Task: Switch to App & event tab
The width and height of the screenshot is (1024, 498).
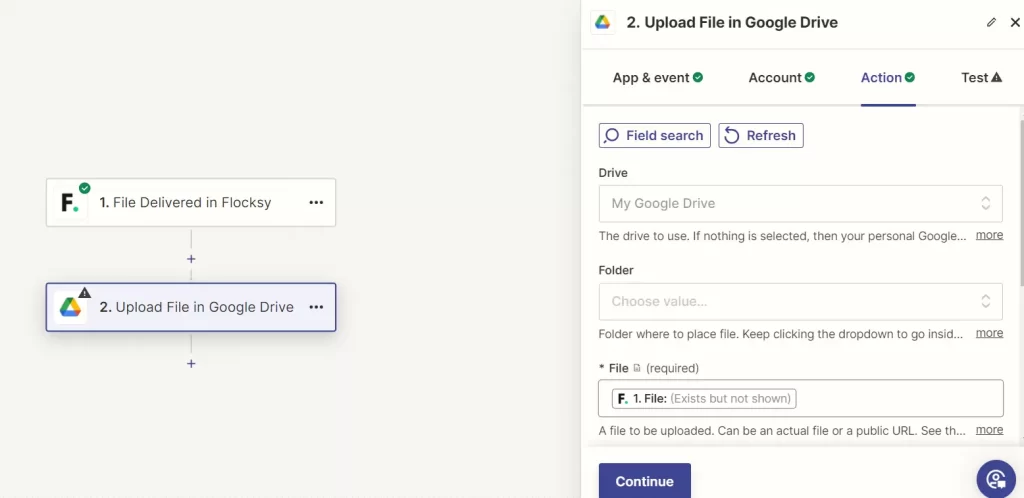Action: [x=657, y=78]
